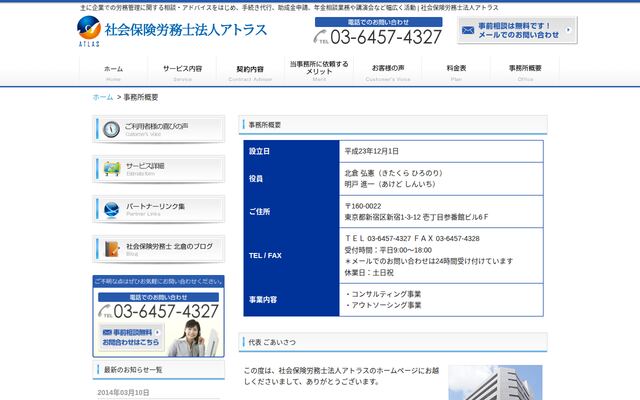Open the 事務所概要 navigation tab
640x400 pixels.
(525, 72)
